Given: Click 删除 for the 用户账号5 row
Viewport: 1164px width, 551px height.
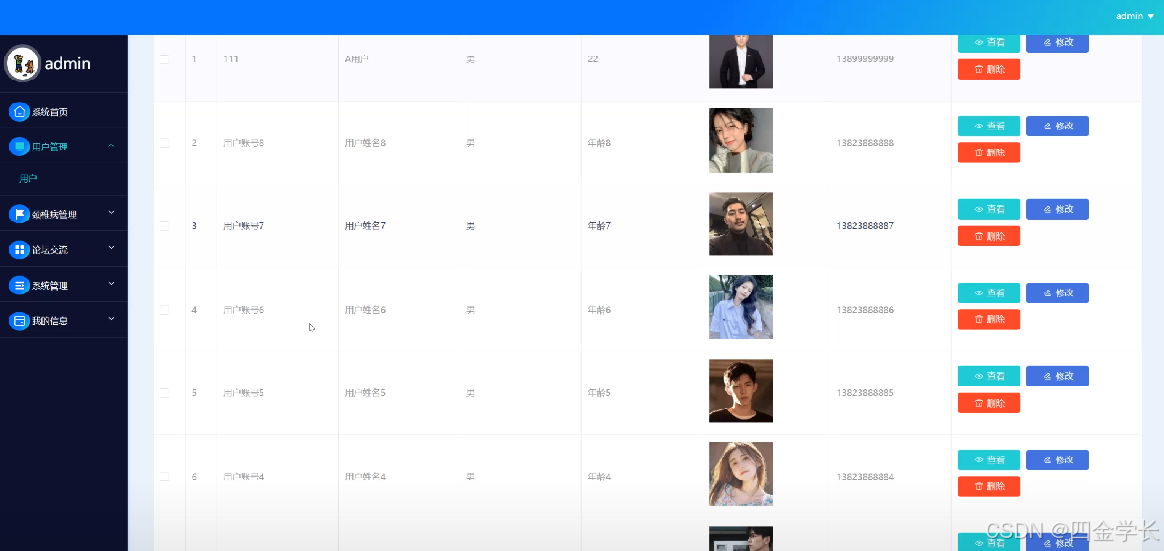Looking at the screenshot, I should pyautogui.click(x=989, y=403).
